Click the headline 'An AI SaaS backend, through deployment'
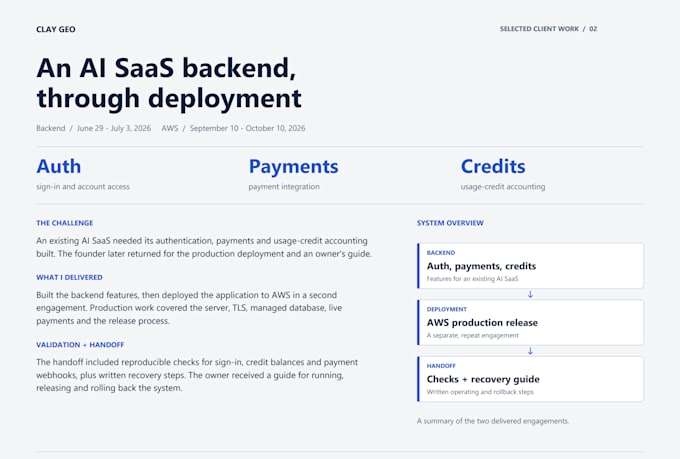Image resolution: width=680 pixels, height=459 pixels. (x=169, y=83)
